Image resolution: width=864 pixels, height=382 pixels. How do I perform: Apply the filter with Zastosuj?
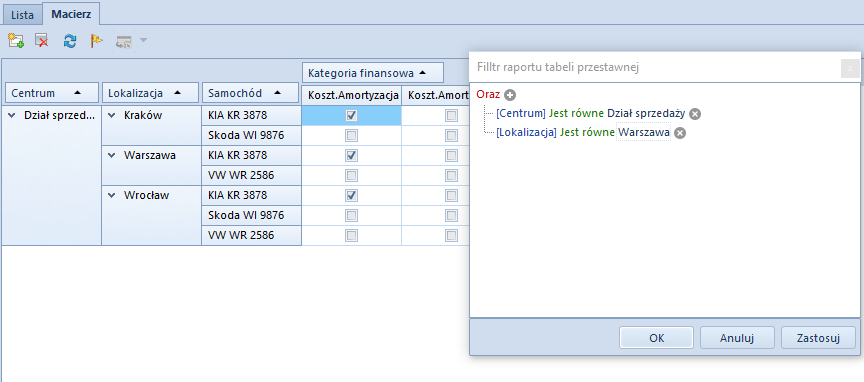818,338
